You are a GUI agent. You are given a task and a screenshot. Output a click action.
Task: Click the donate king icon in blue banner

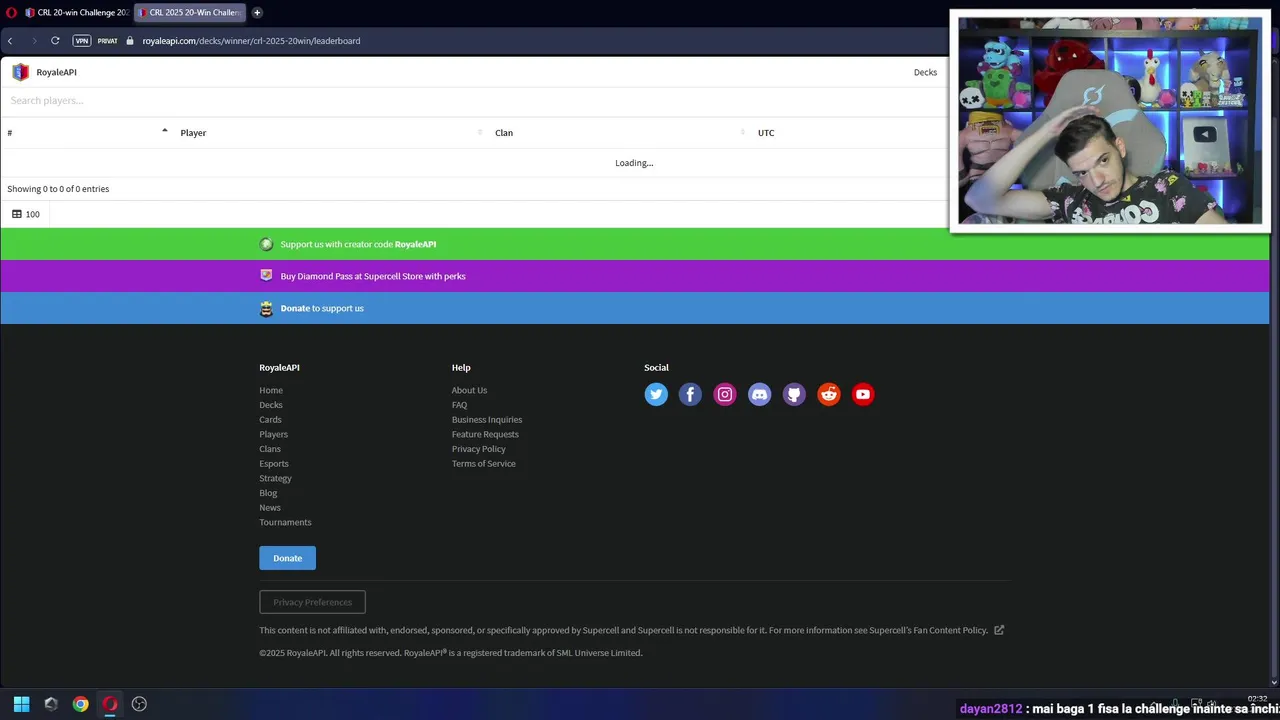266,308
